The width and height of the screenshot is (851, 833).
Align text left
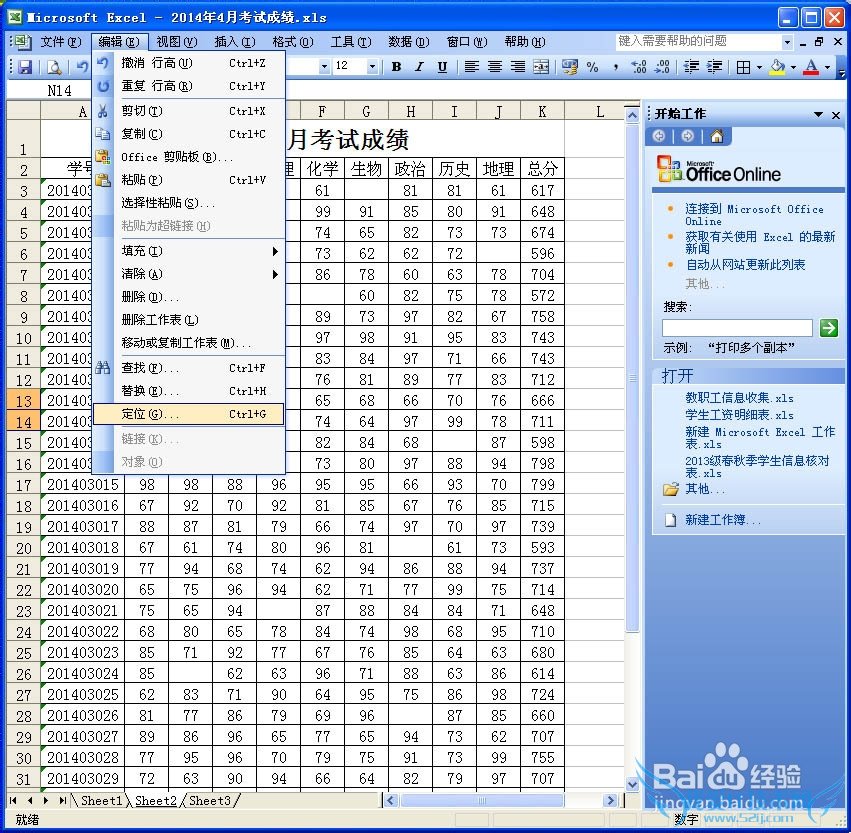coord(472,67)
